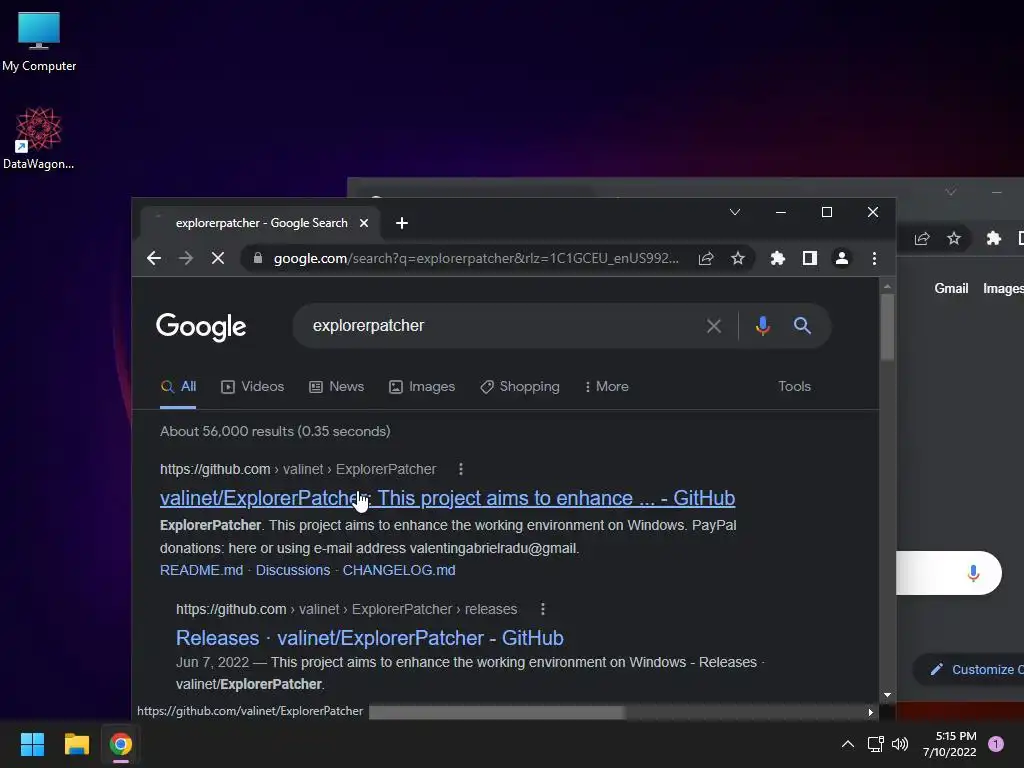
Task: Click horizontal scrollbar right arrow
Action: point(871,712)
